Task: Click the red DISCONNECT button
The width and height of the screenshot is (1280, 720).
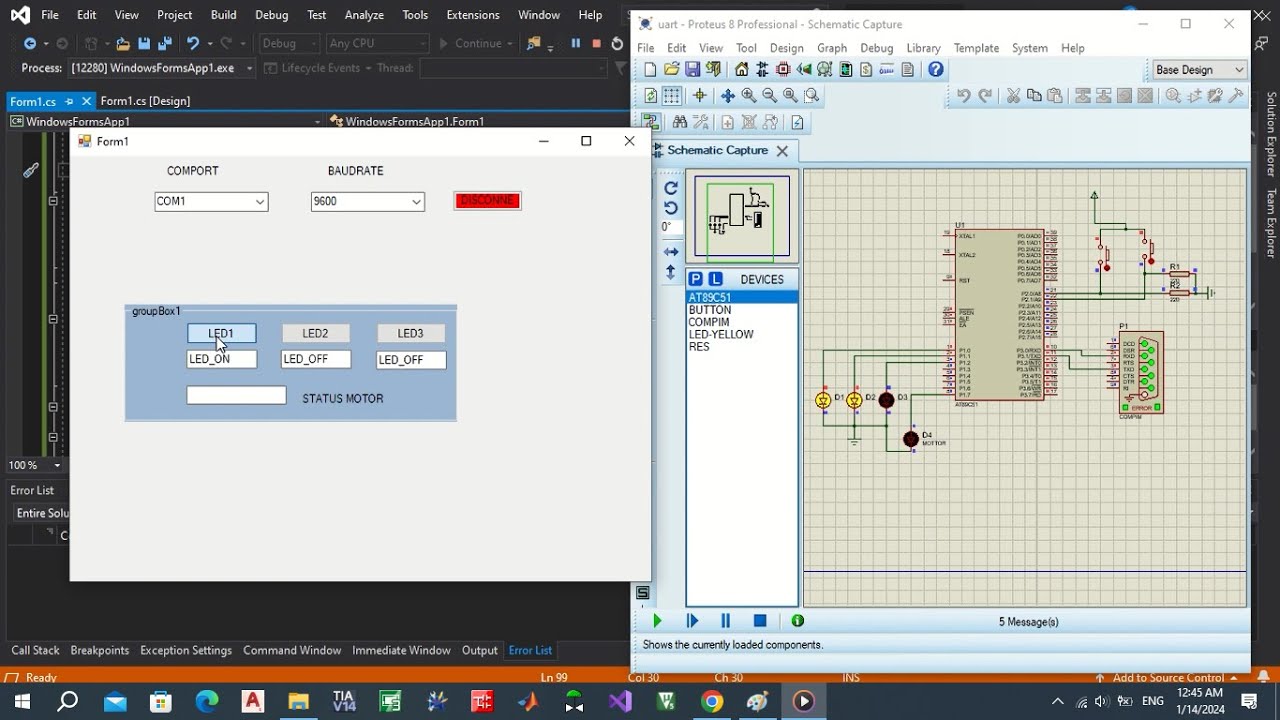Action: [x=487, y=201]
